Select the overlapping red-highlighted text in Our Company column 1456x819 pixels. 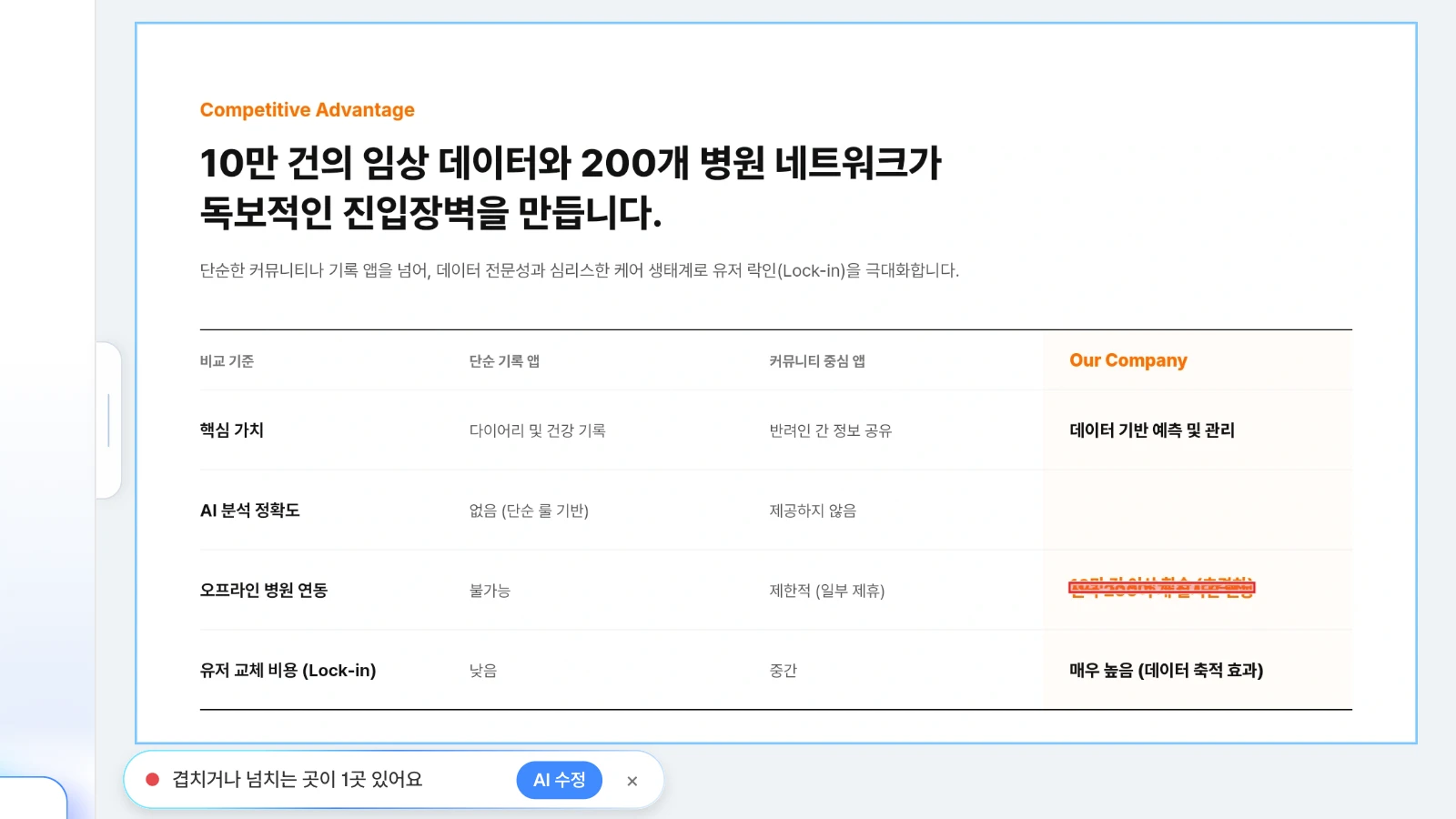[1162, 588]
